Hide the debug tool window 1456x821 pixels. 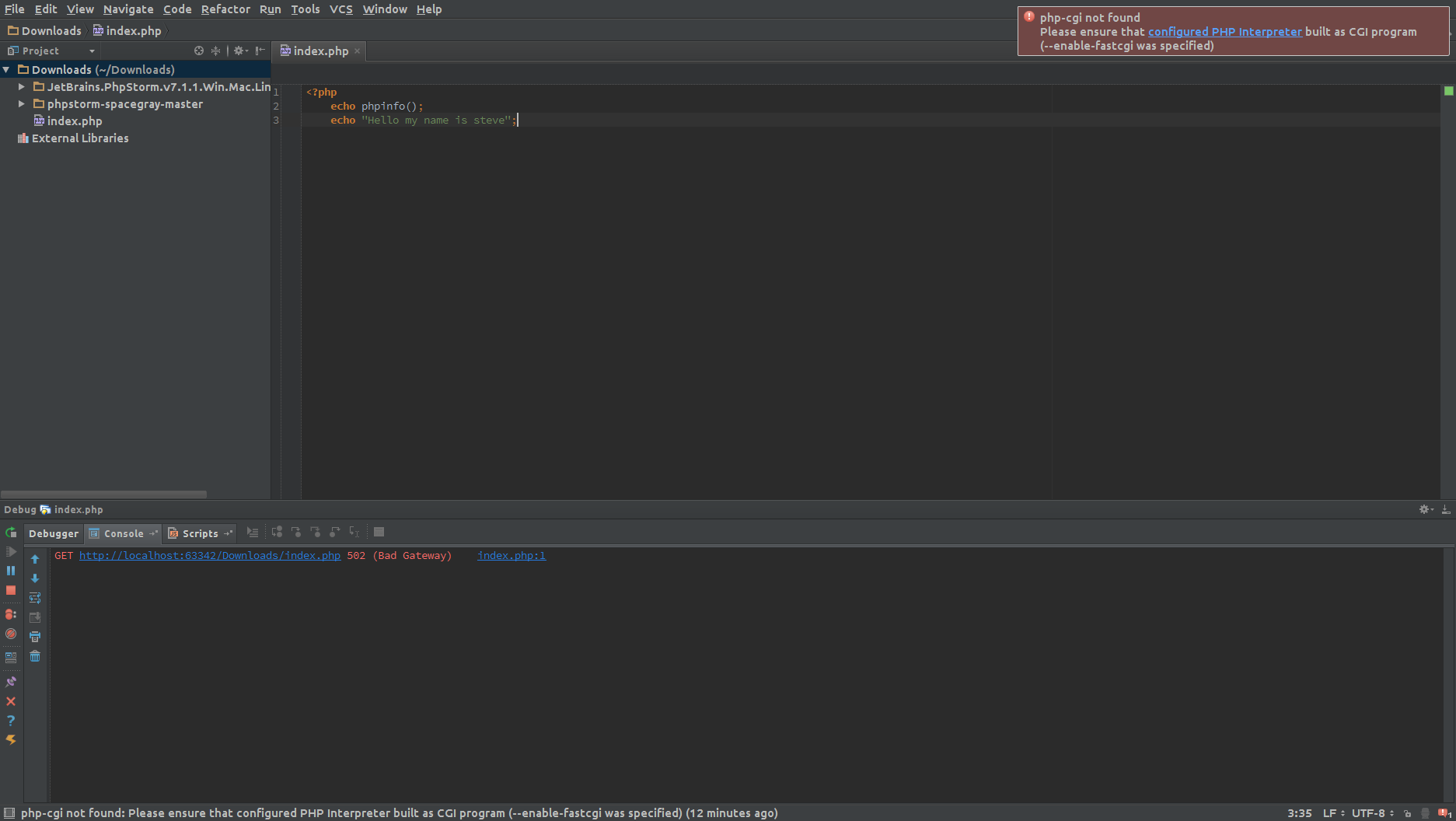coord(1446,509)
